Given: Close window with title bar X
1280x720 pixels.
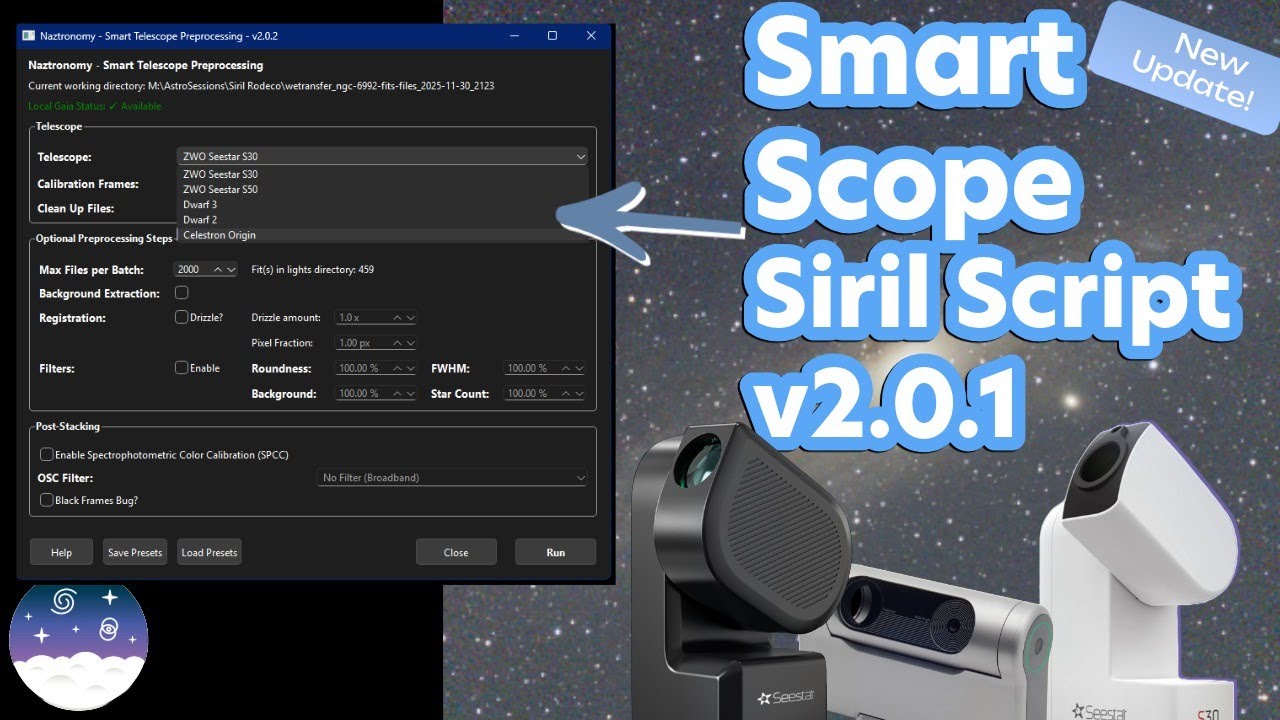Looking at the screenshot, I should tap(592, 35).
